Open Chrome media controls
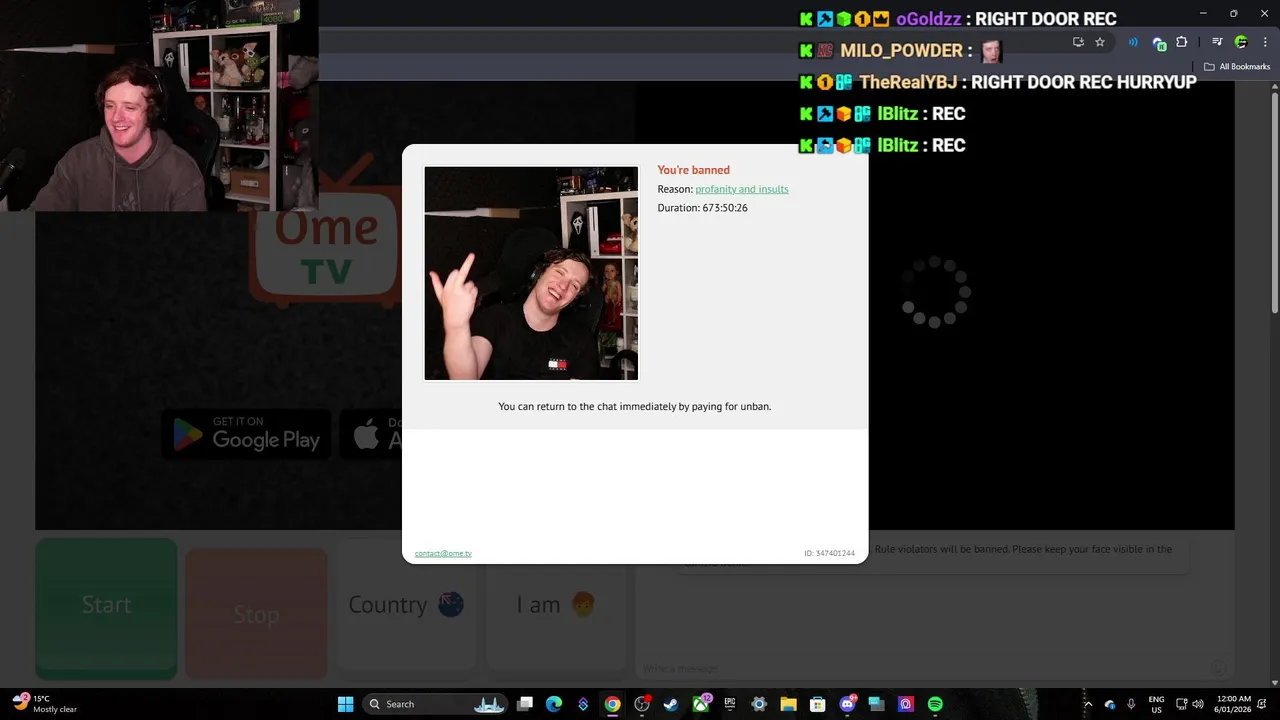Screen dimensions: 1280x720 coord(1217,42)
